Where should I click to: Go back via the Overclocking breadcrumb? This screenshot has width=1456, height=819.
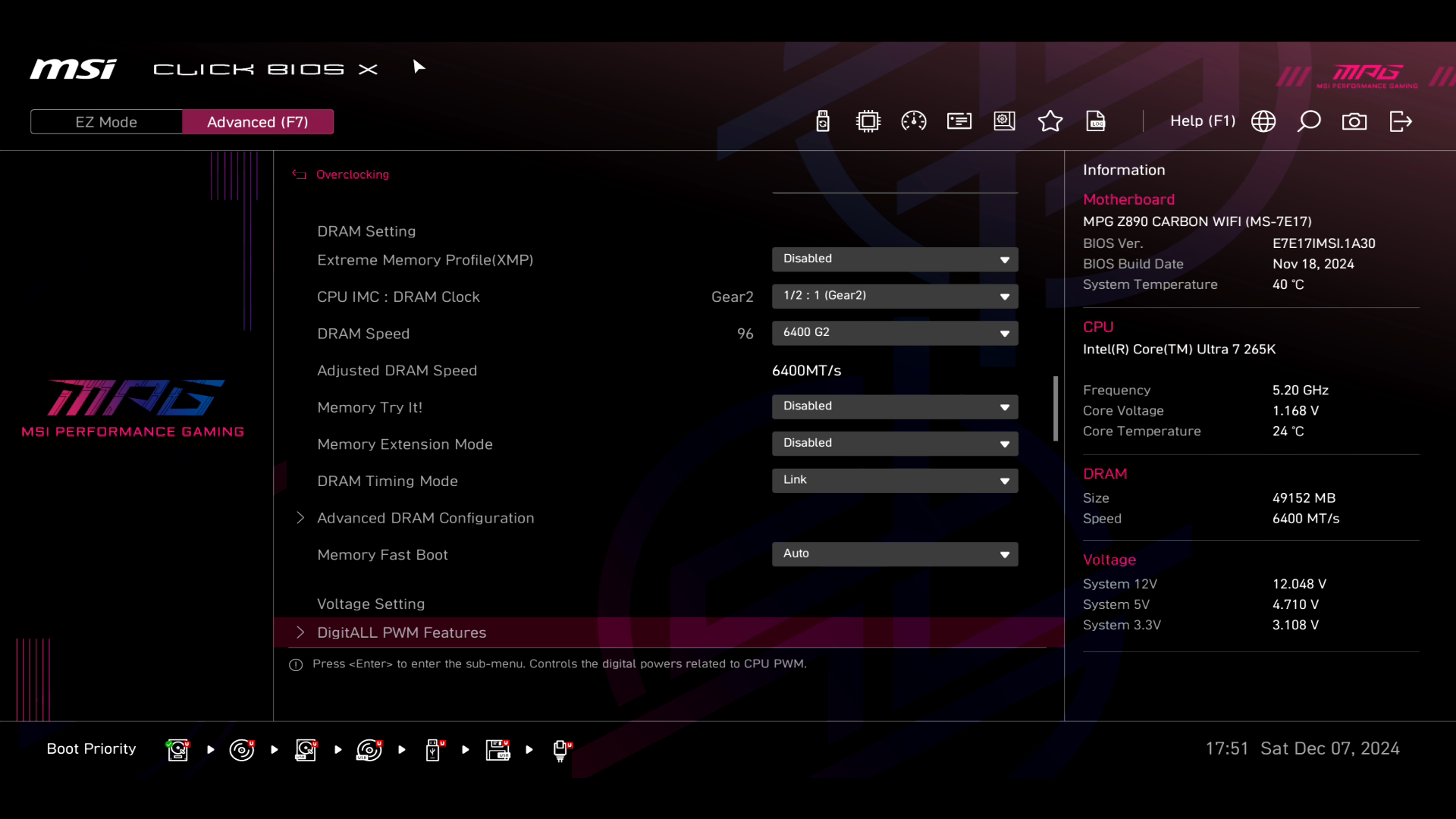click(351, 174)
